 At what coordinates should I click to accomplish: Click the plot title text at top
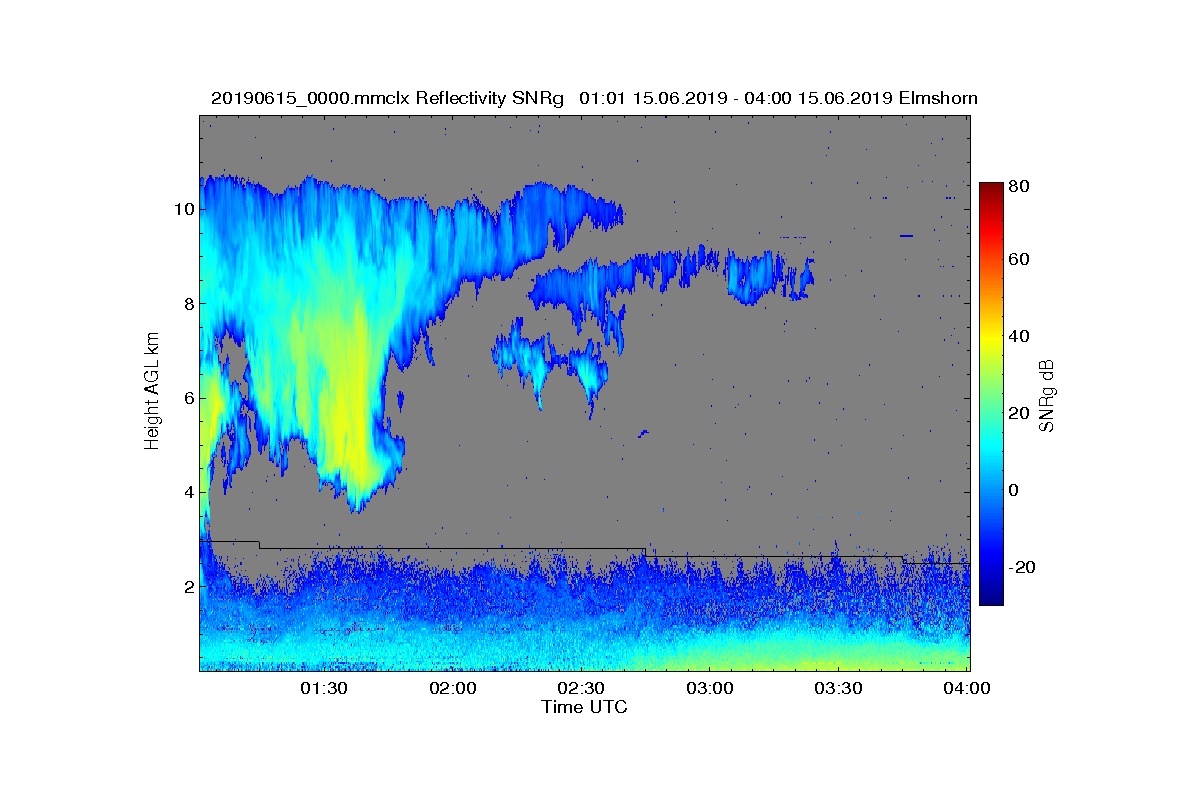point(594,98)
